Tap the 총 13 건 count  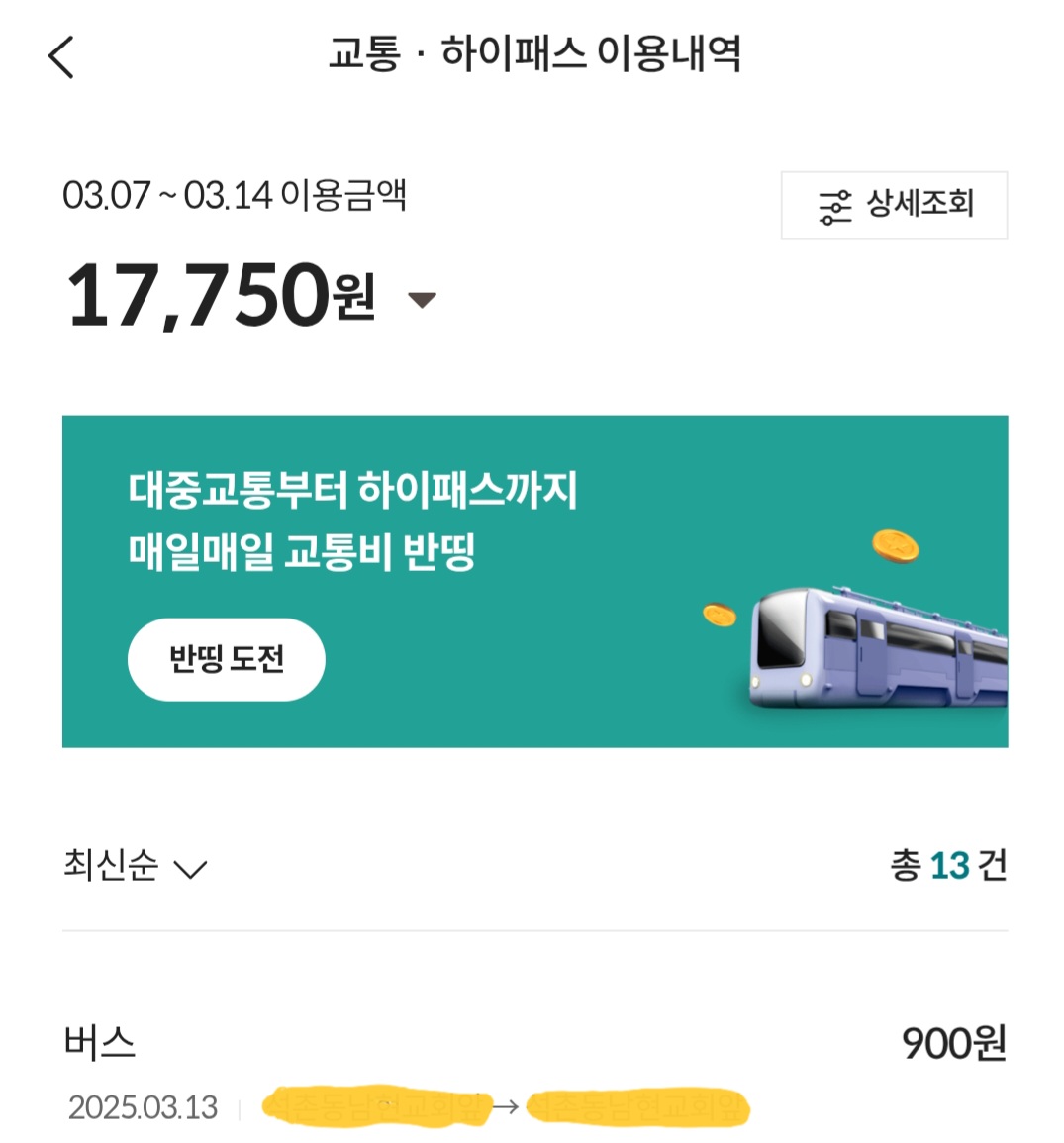(x=947, y=866)
